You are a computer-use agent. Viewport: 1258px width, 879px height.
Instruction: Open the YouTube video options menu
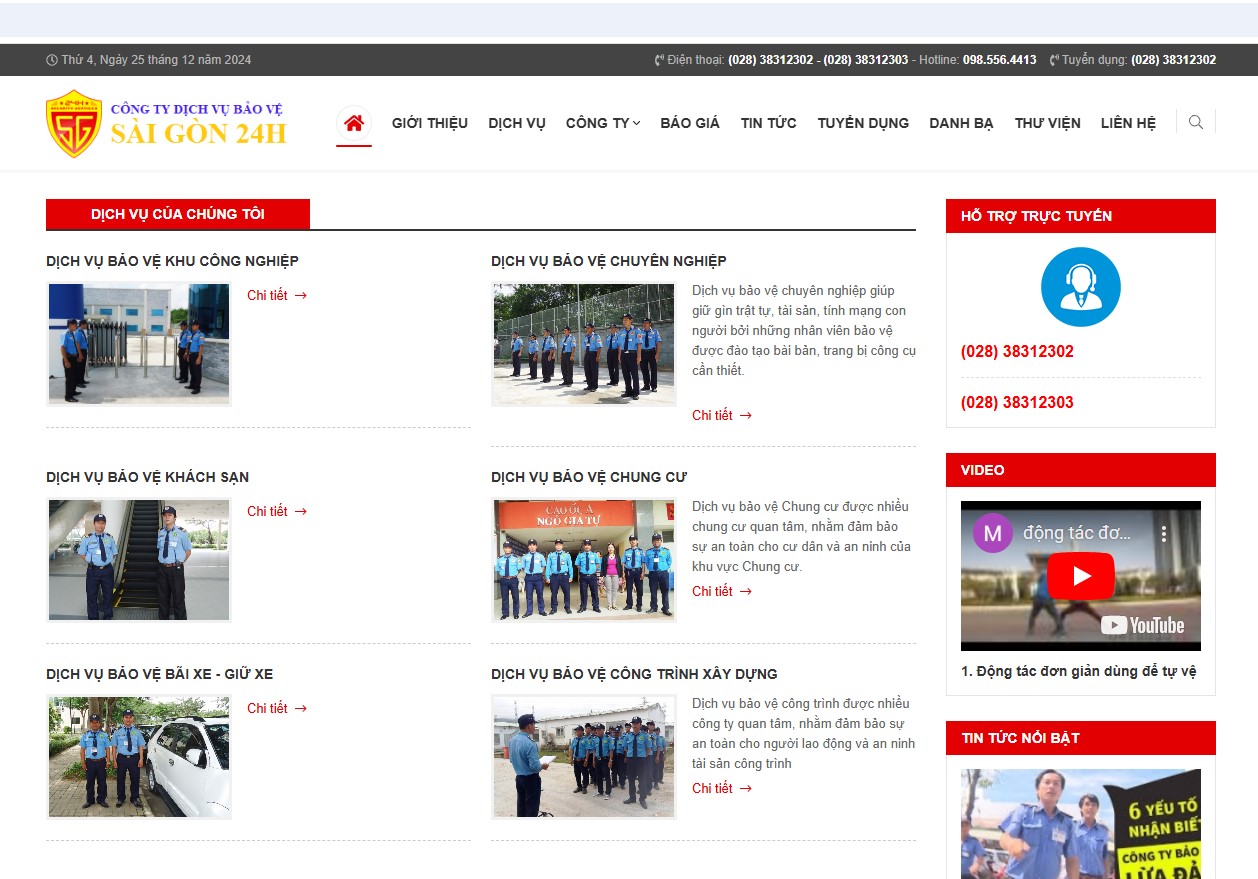[1164, 533]
